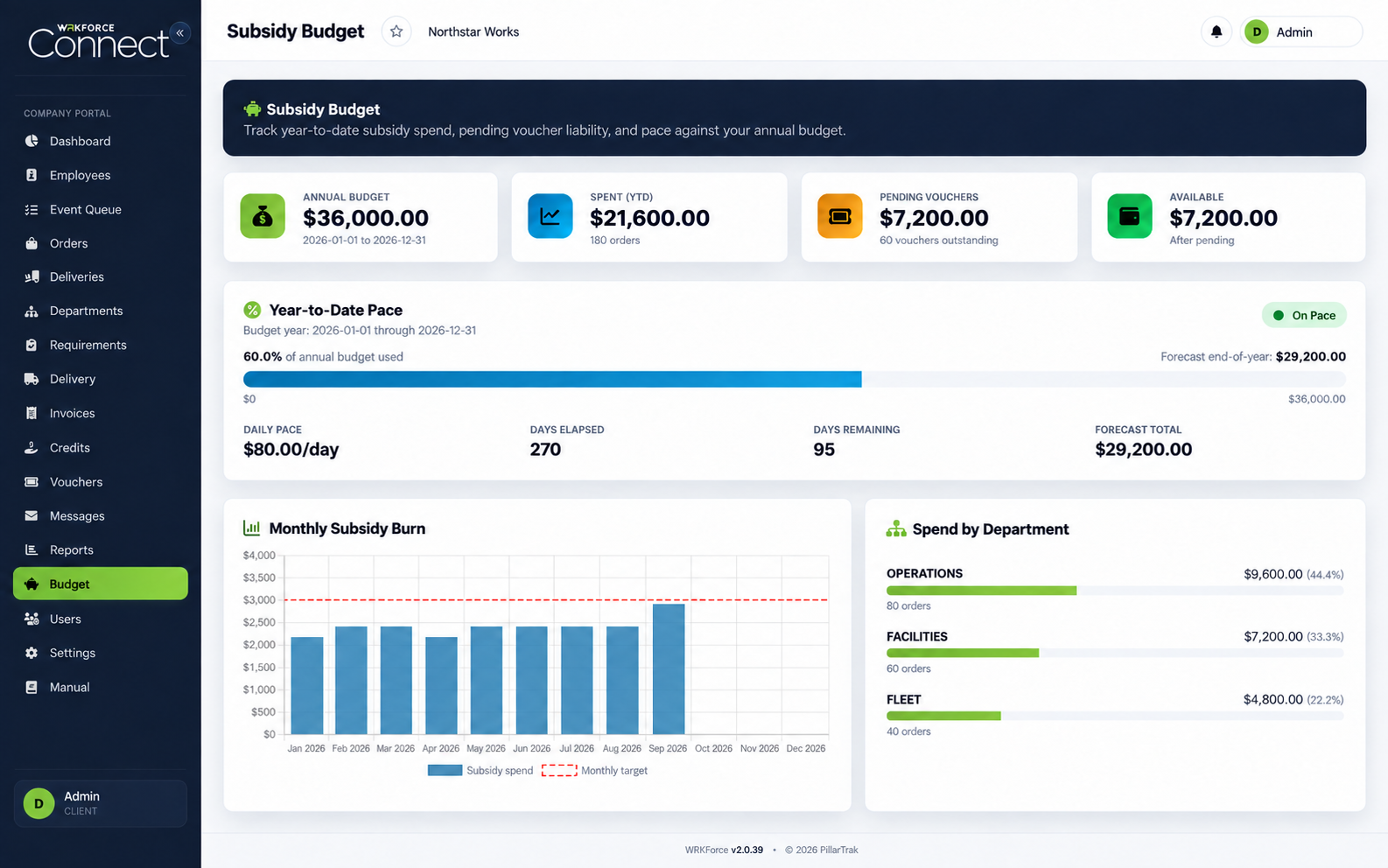This screenshot has height=868, width=1388.
Task: Open the notifications bell
Action: (x=1216, y=31)
